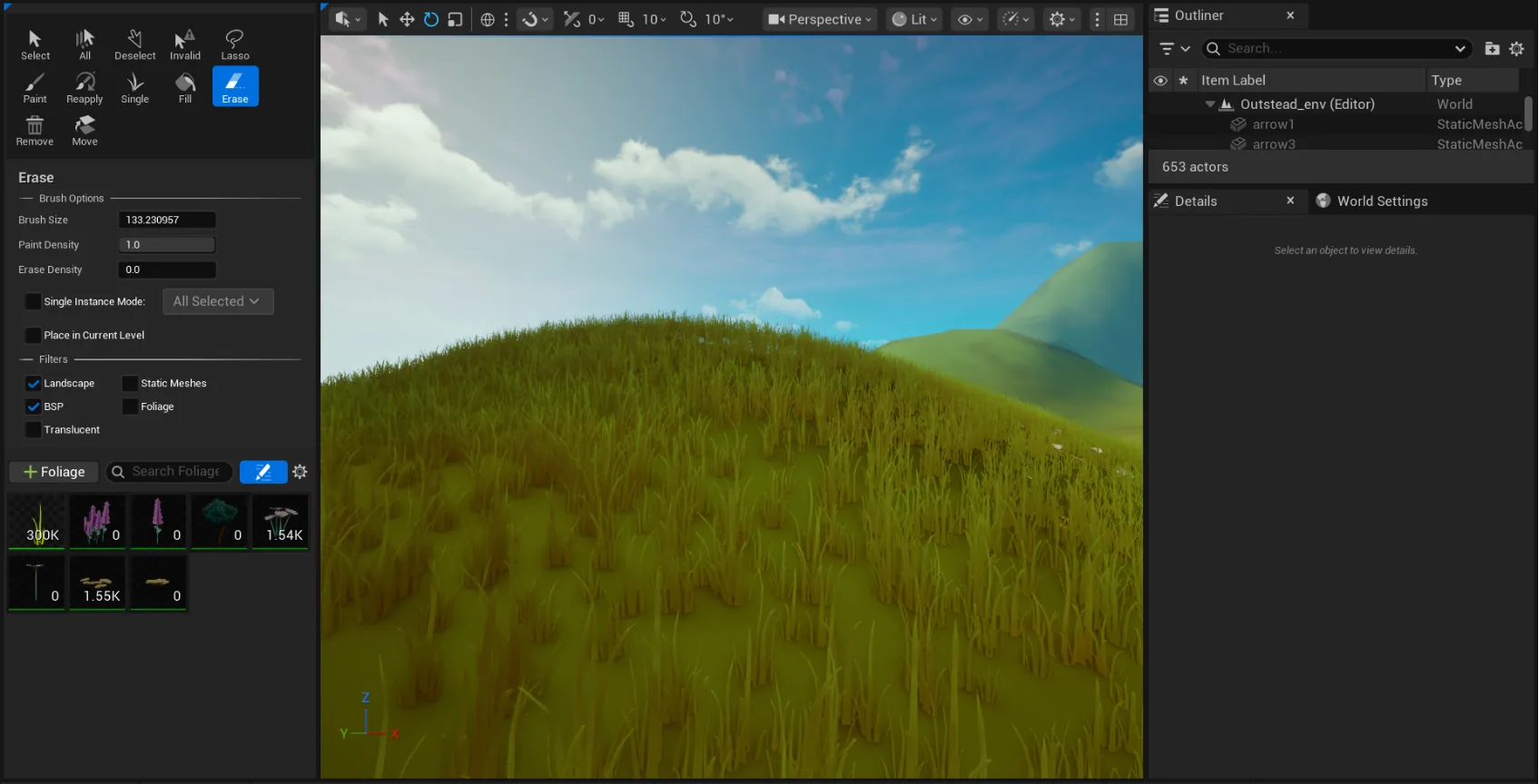Activate the Move foliage tool

pos(84,130)
